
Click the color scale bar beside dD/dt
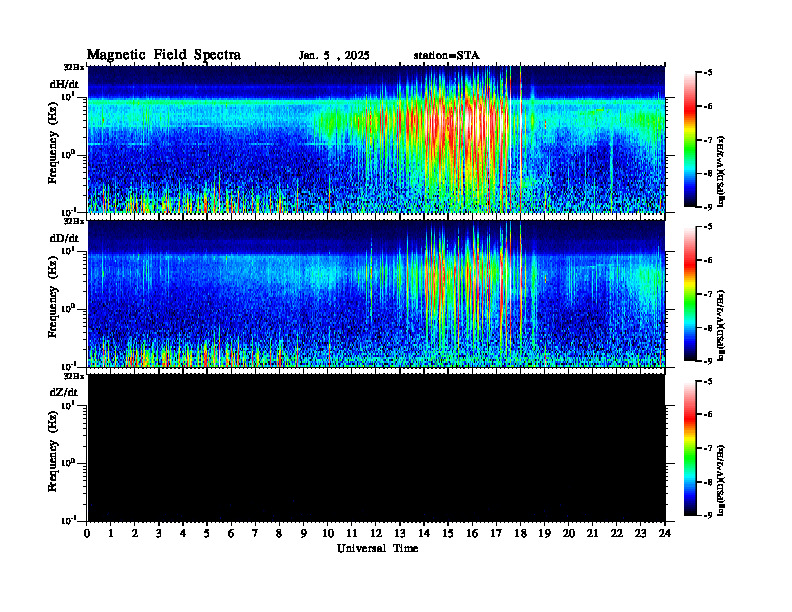(x=690, y=294)
